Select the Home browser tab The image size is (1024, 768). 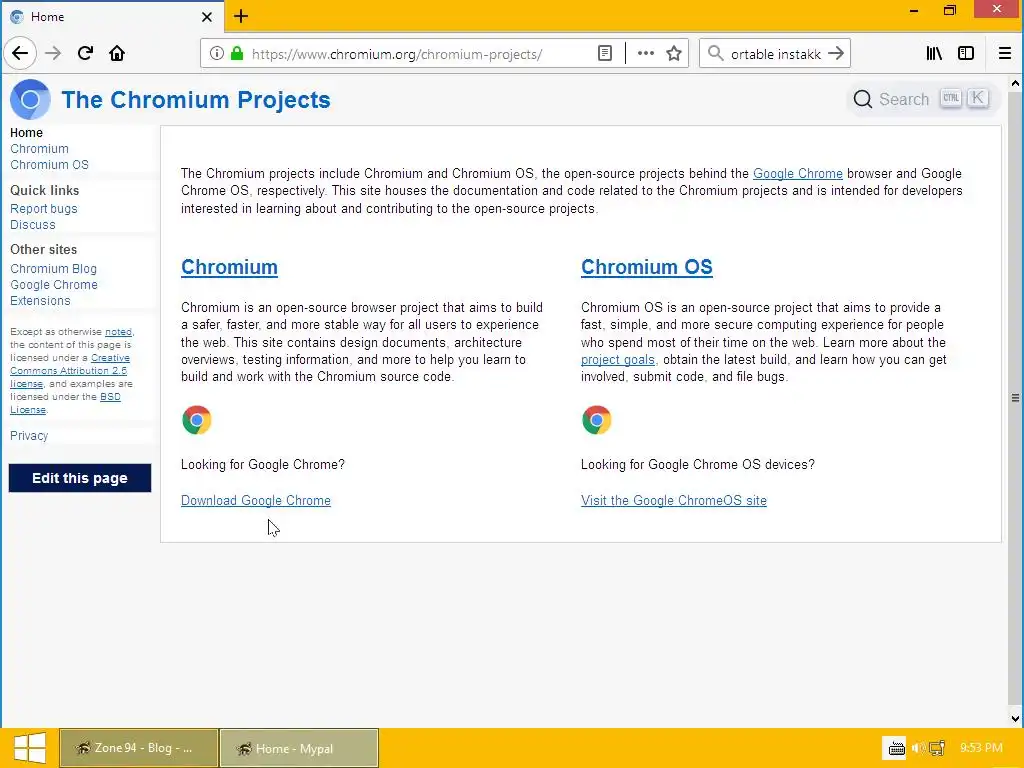112,17
